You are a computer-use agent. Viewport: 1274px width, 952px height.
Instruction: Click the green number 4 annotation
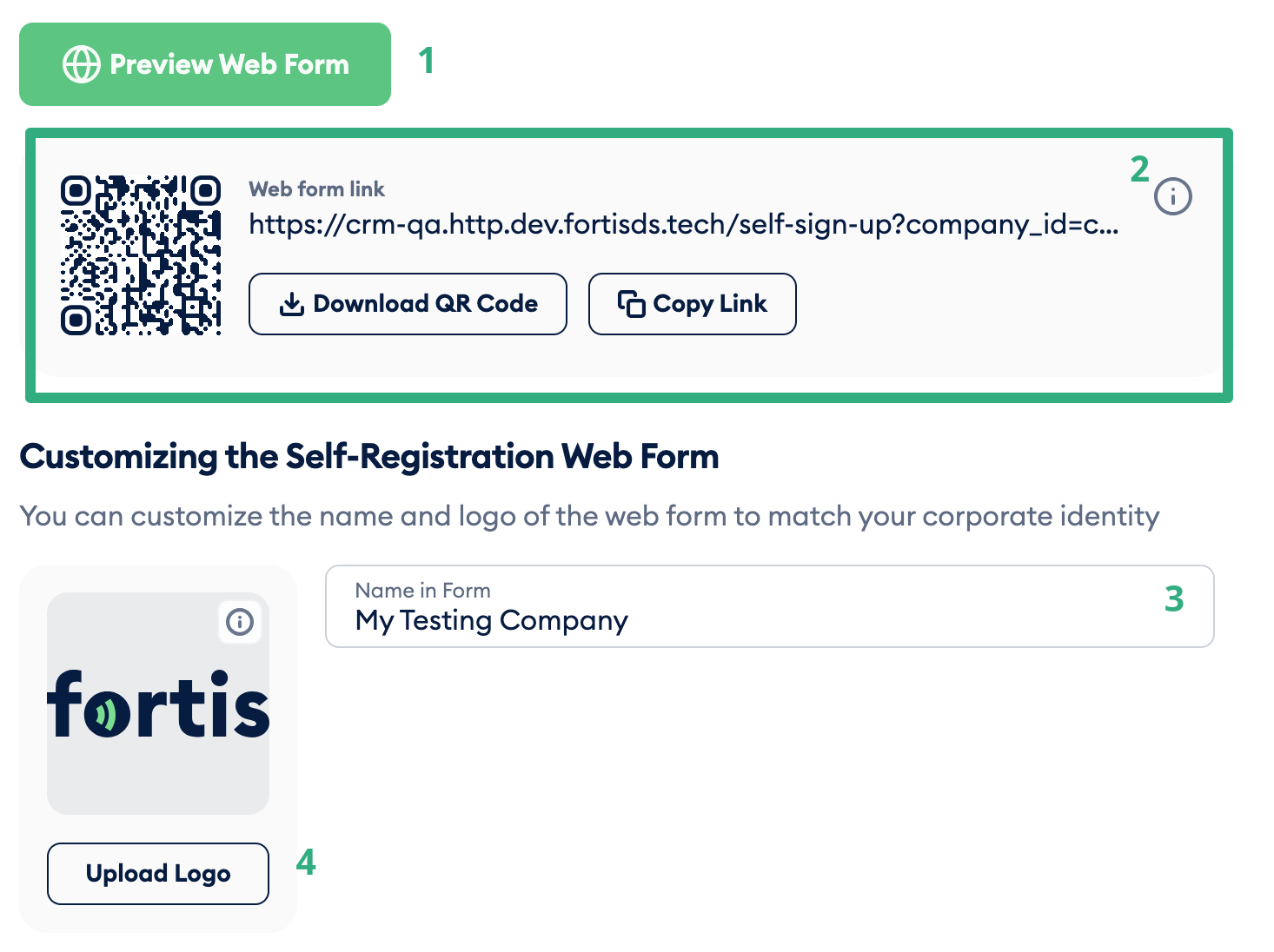coord(306,862)
